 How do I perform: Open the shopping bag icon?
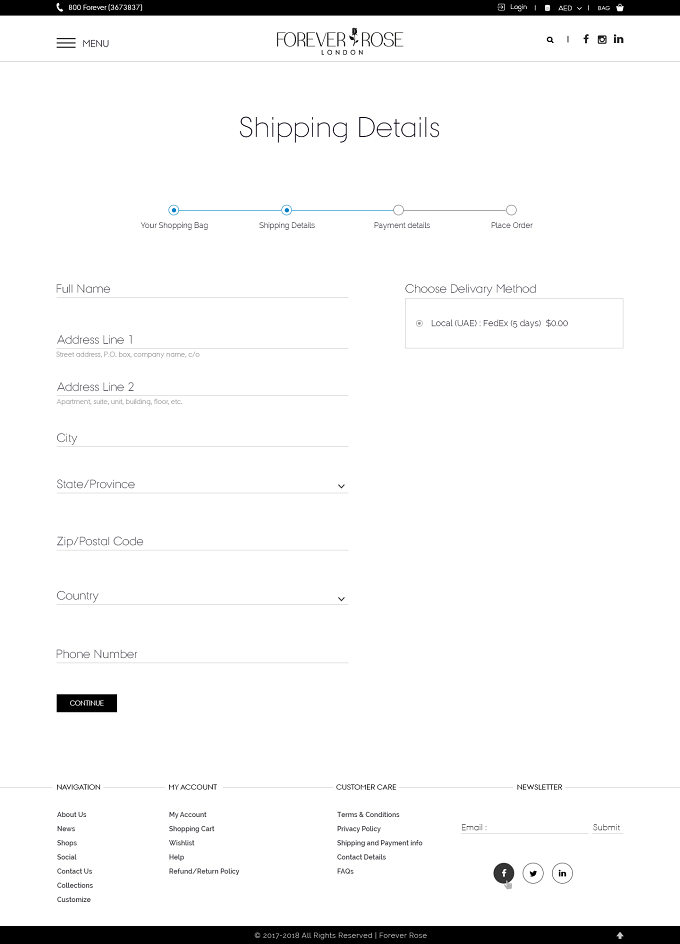point(620,8)
